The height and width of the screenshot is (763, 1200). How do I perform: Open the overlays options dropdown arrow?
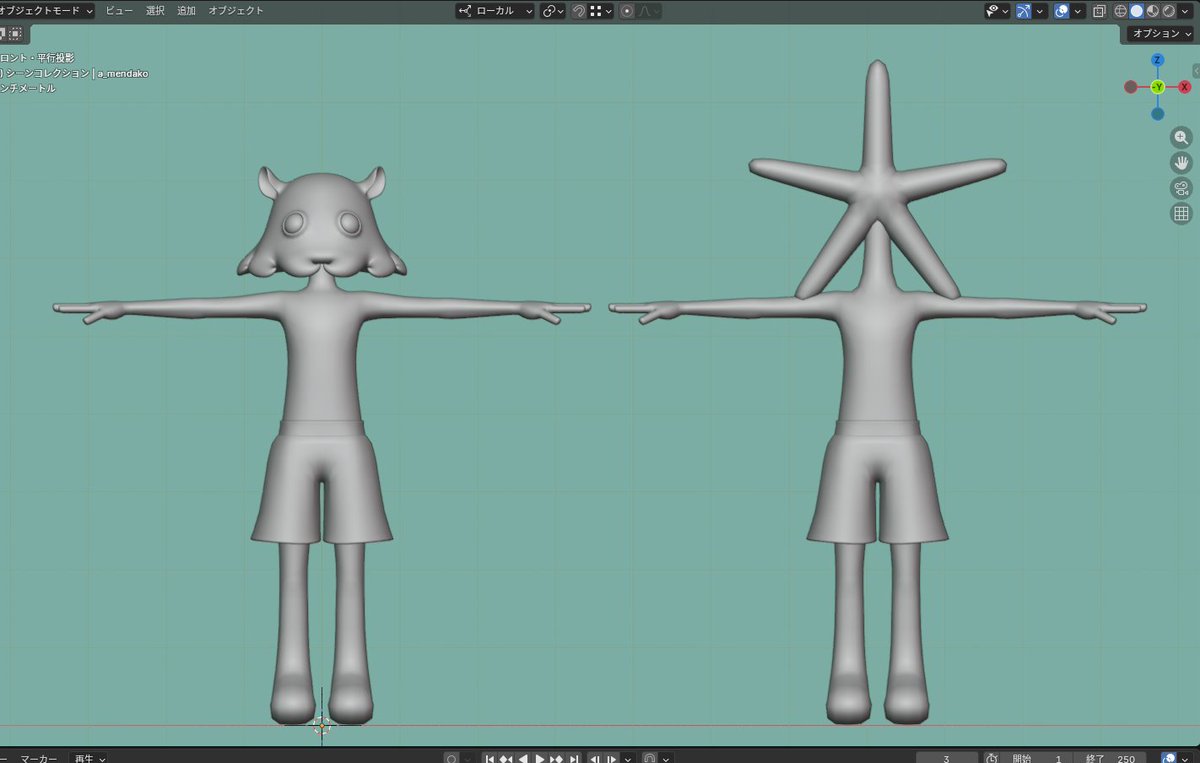coord(1079,11)
